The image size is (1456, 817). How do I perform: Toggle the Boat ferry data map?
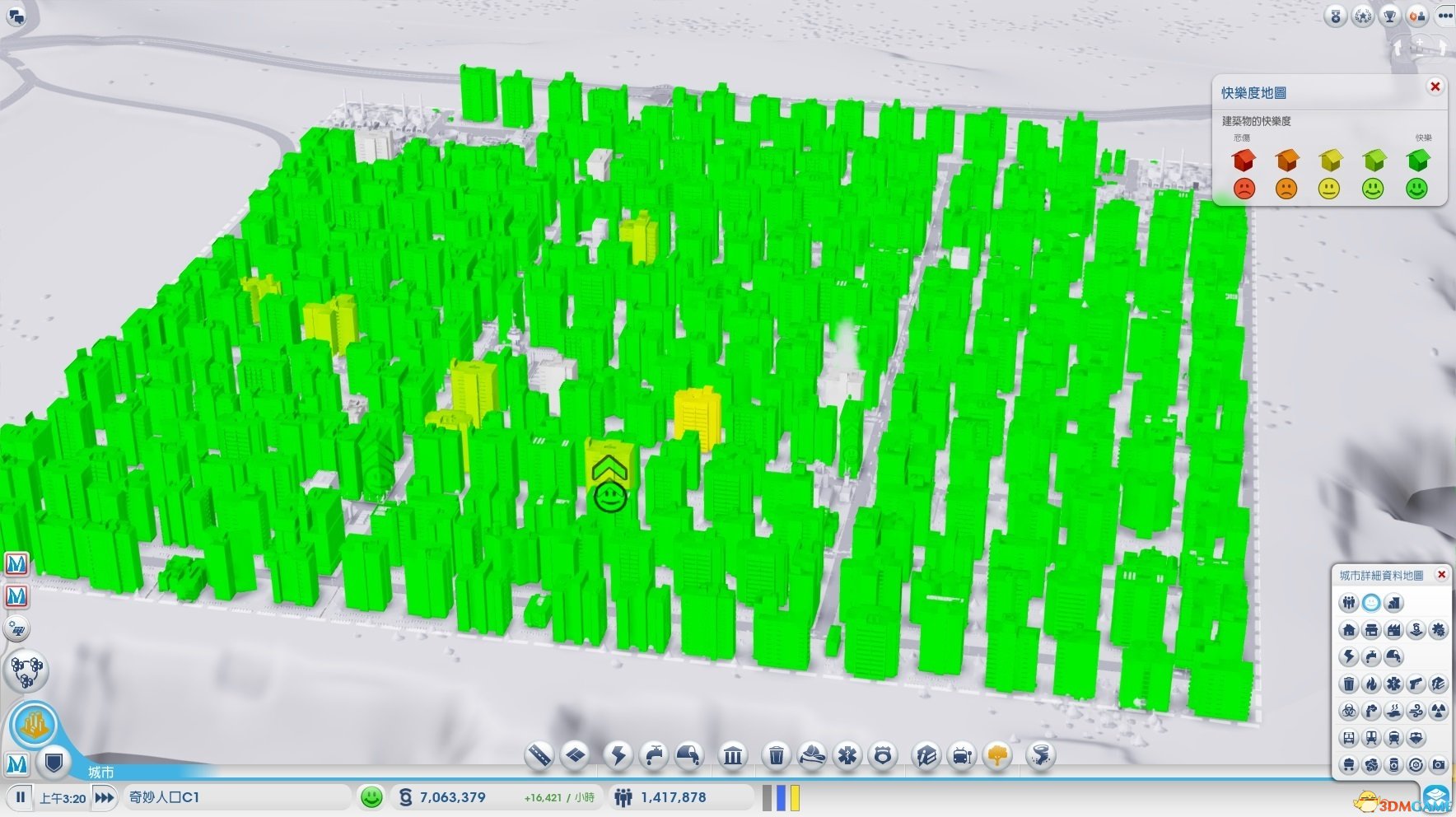1416,737
